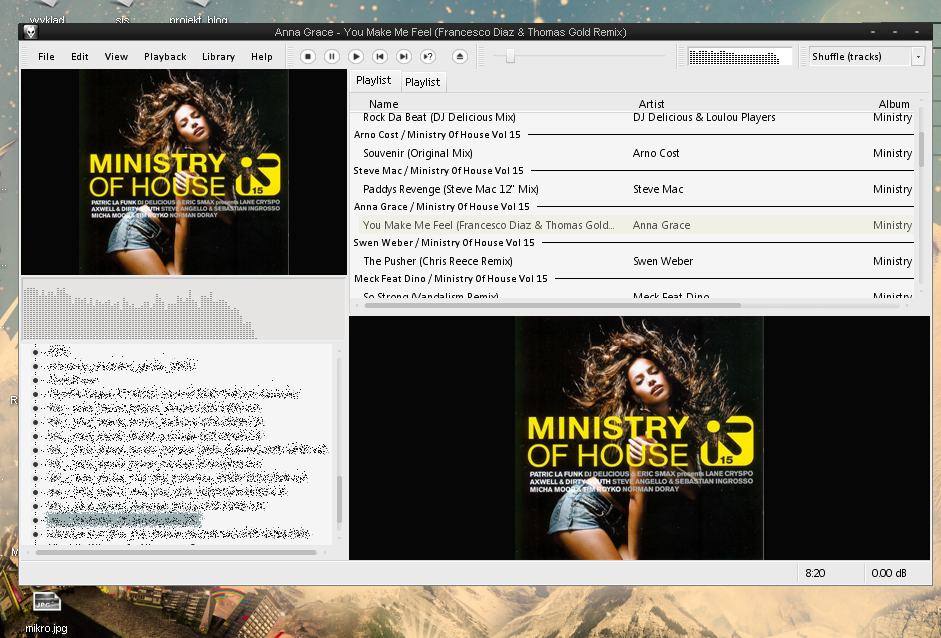Click the seek bar slider handle
941x638 pixels.
(x=510, y=57)
